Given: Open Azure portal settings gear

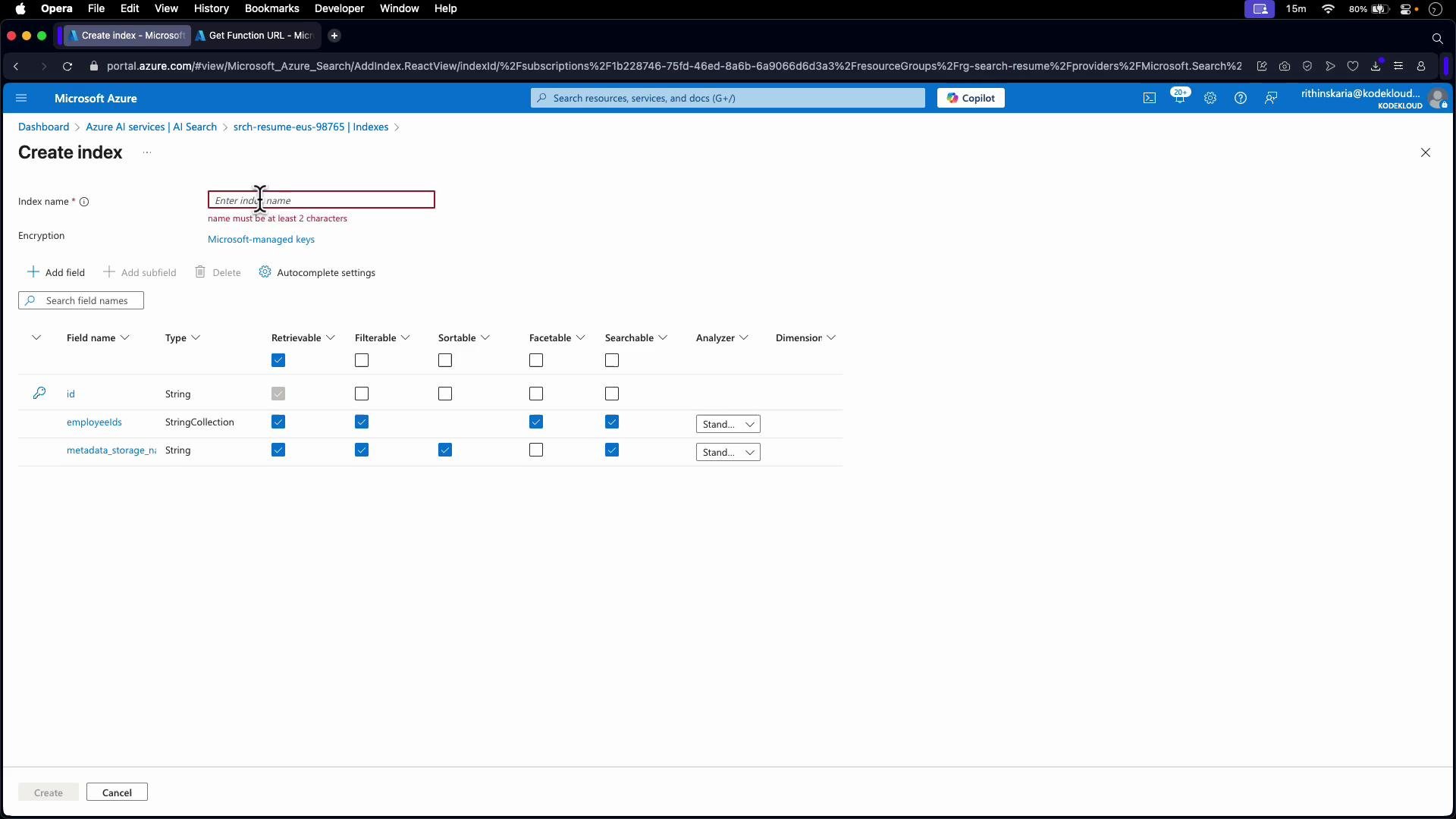Looking at the screenshot, I should click(x=1210, y=98).
